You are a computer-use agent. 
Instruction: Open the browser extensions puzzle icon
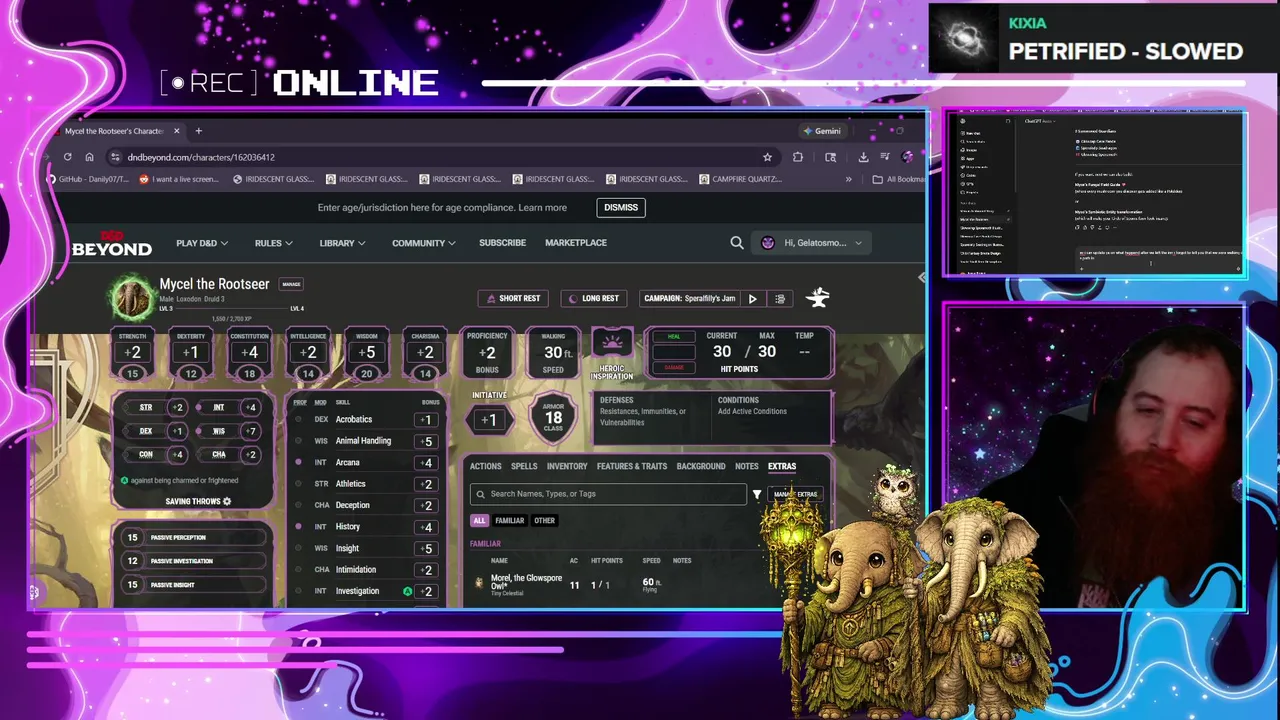(x=798, y=157)
